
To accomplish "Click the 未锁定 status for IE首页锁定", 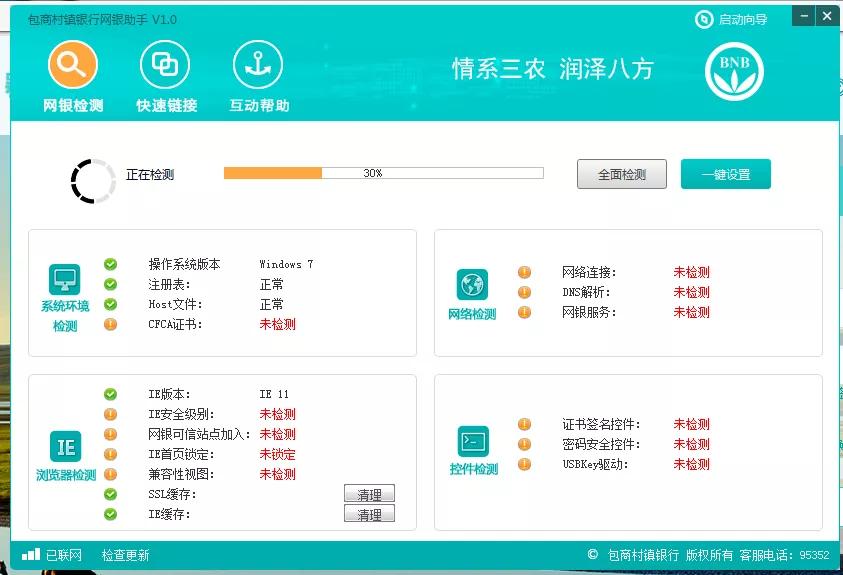I will click(277, 454).
